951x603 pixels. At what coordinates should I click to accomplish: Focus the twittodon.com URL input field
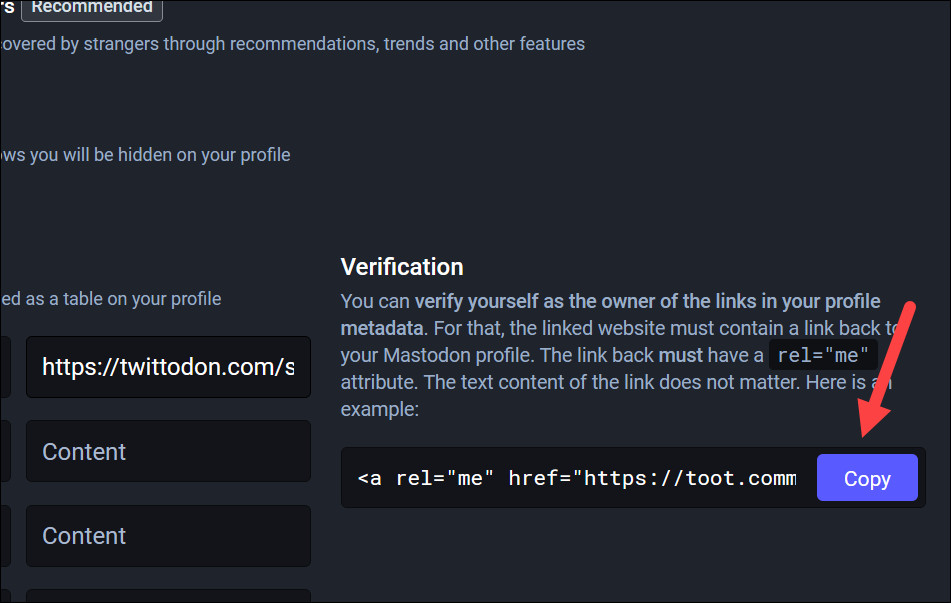pos(168,367)
